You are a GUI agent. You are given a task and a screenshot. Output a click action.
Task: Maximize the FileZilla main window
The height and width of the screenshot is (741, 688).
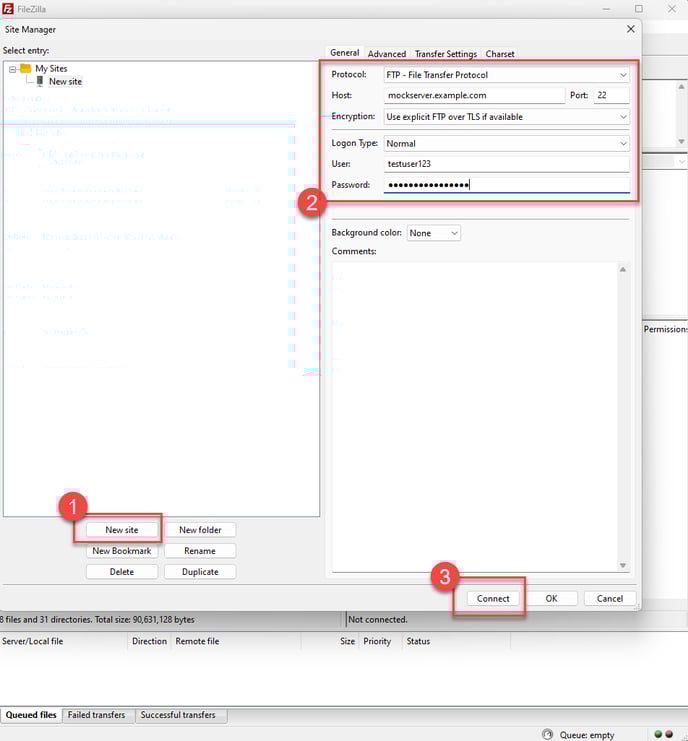[x=639, y=9]
